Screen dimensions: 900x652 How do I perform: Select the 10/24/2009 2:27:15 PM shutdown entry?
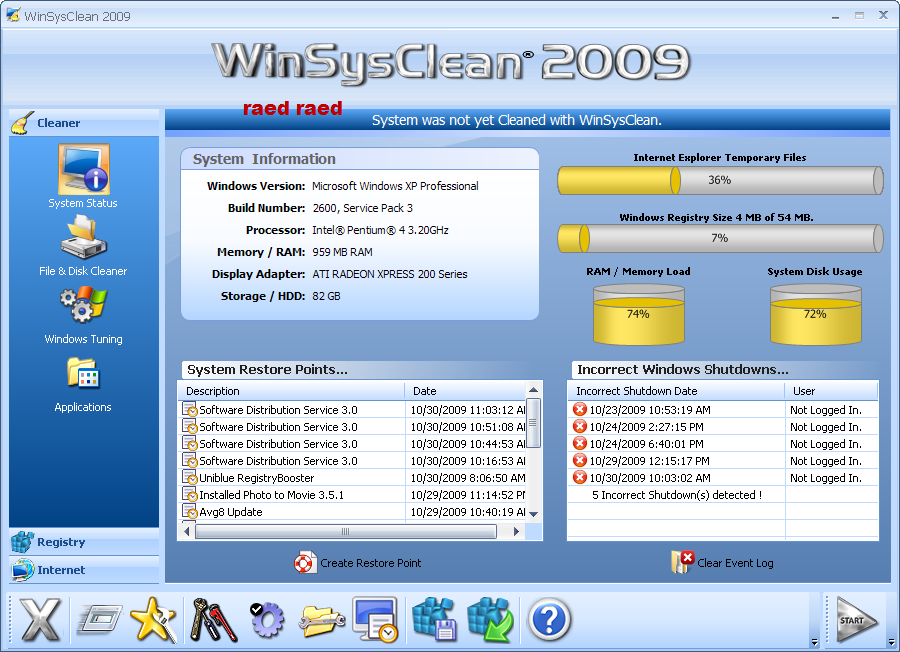coord(723,427)
